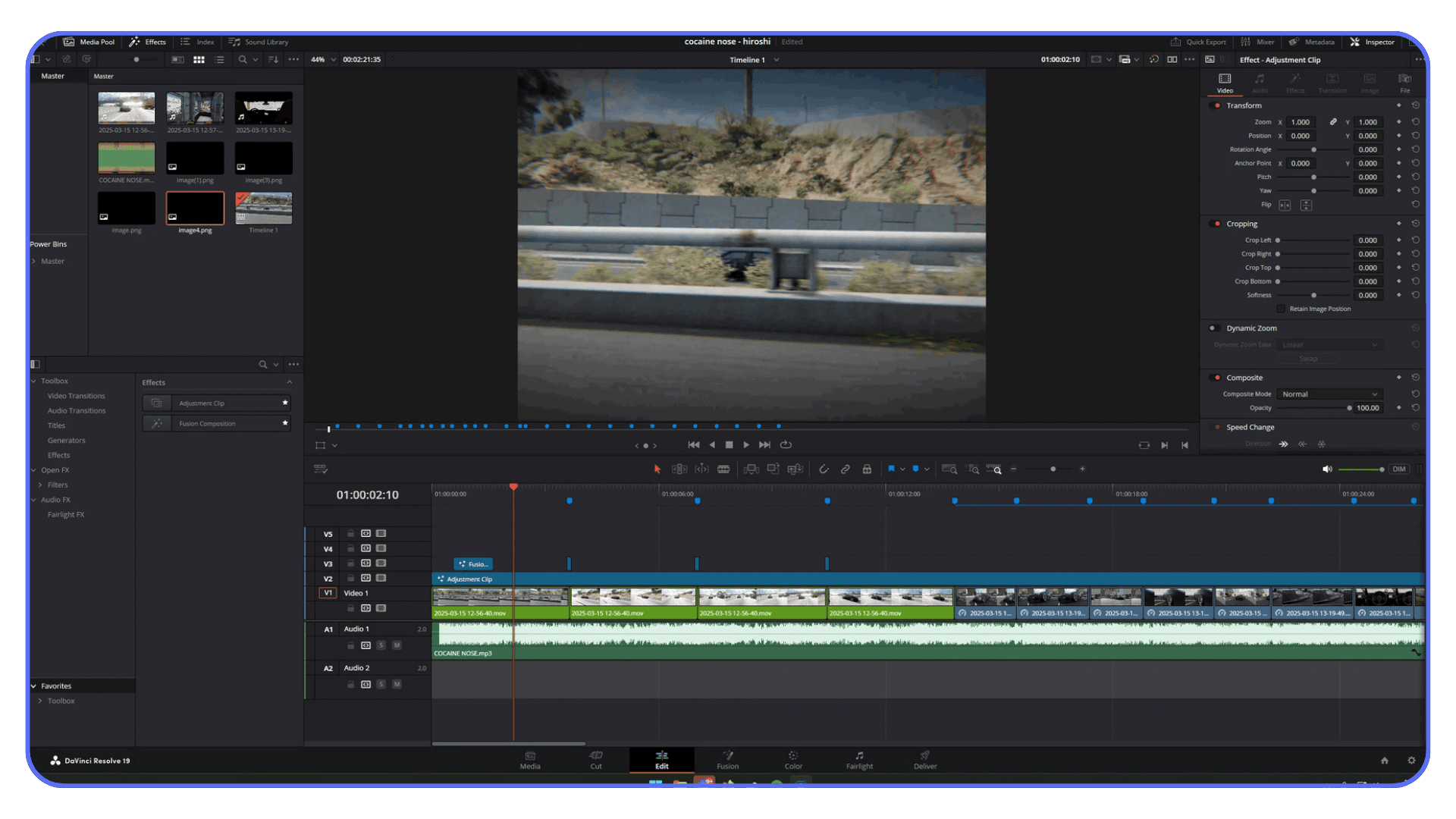Open the Fairlight page
The height and width of the screenshot is (819, 1456).
858,760
